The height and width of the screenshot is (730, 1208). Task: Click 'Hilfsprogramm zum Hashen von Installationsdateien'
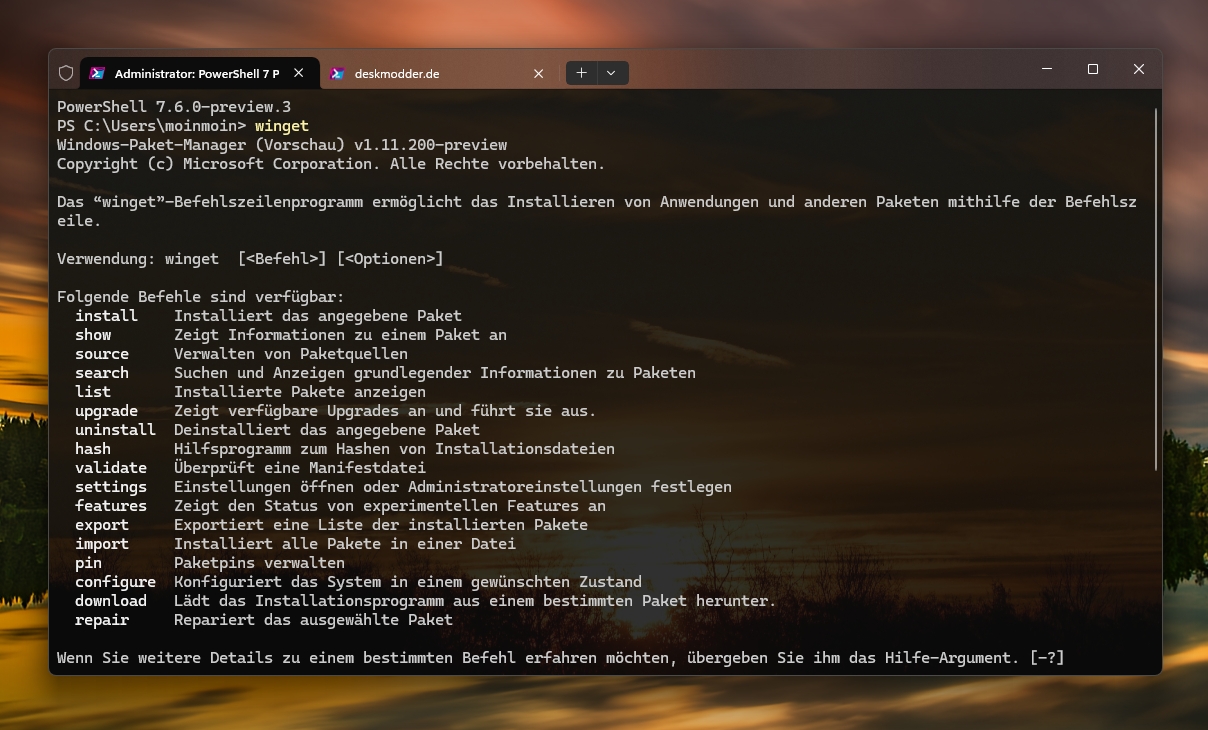click(394, 449)
